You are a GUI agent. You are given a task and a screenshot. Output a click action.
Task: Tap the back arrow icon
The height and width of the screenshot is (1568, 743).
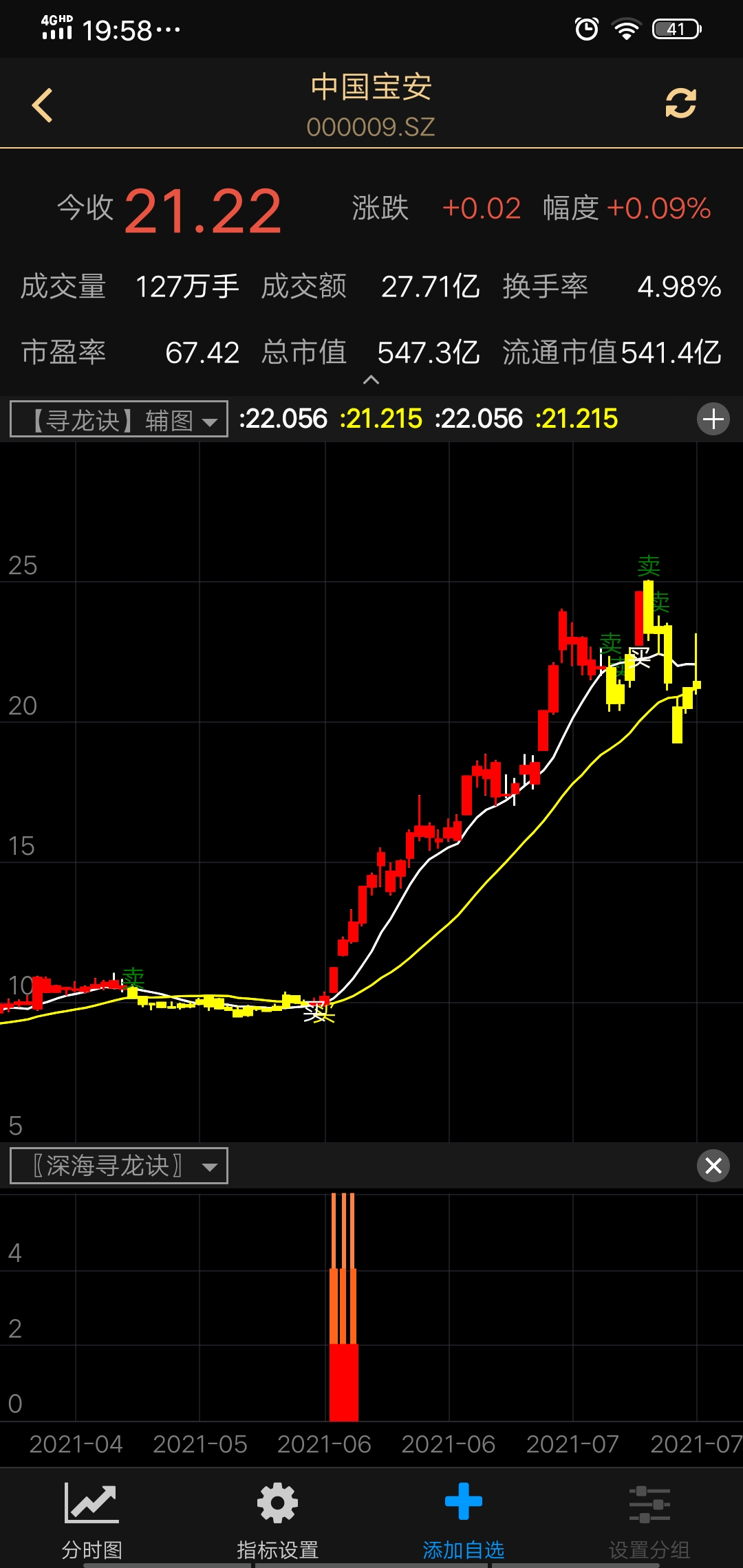tap(43, 105)
